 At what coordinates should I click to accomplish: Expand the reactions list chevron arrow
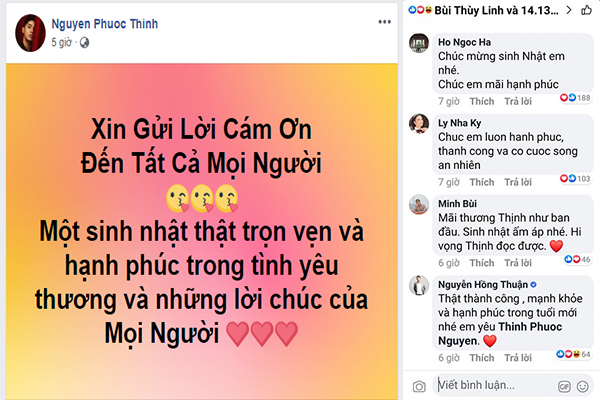pos(569,10)
